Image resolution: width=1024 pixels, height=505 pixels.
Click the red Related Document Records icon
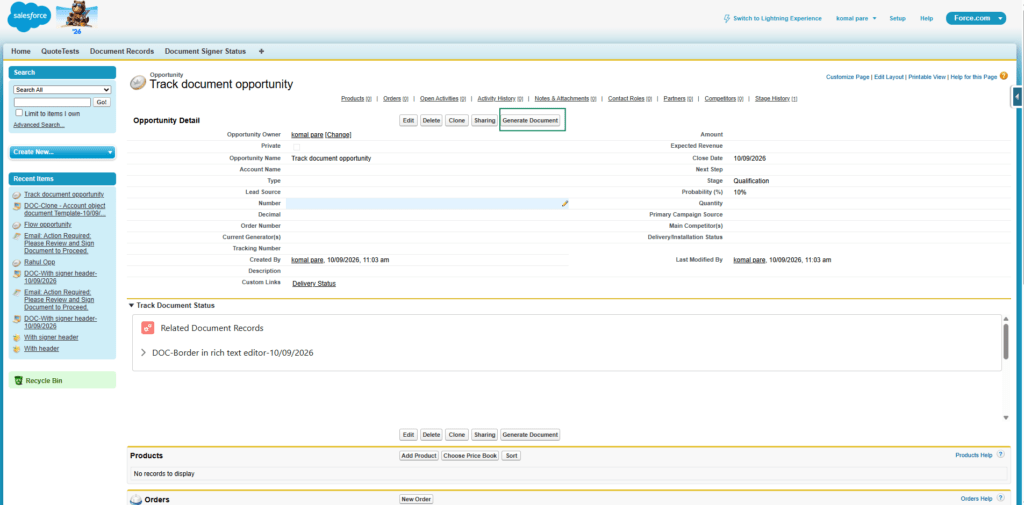[x=148, y=328]
